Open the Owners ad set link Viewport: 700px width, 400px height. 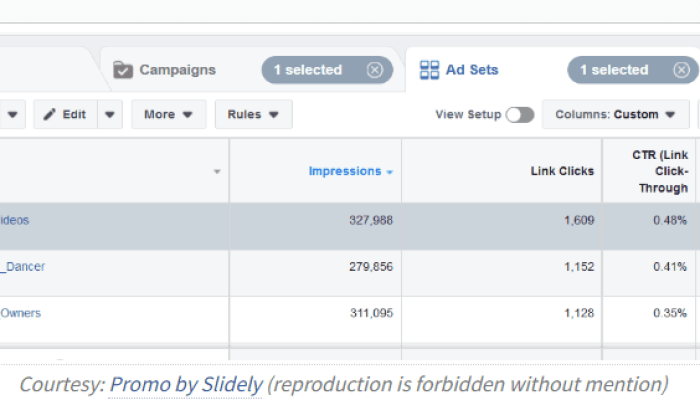pyautogui.click(x=20, y=313)
